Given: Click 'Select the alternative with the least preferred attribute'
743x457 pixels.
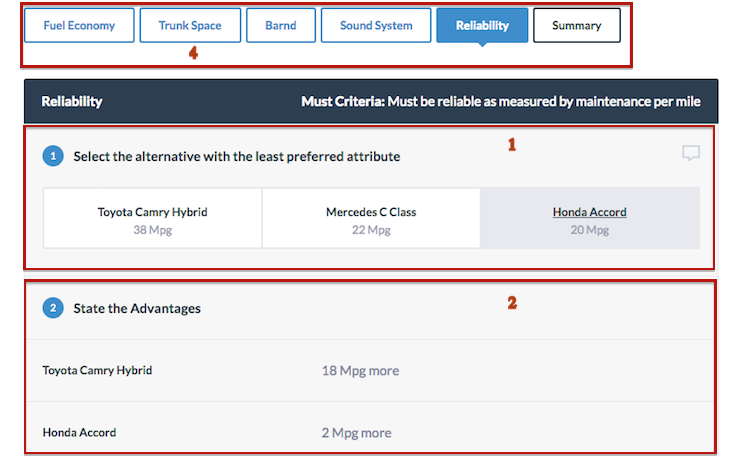Looking at the screenshot, I should click(x=236, y=156).
